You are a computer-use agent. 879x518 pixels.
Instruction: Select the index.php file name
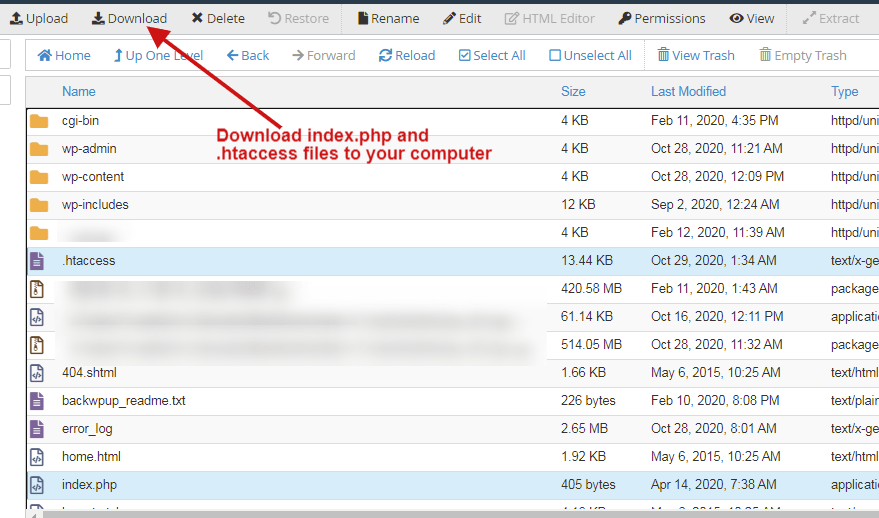[x=89, y=485]
